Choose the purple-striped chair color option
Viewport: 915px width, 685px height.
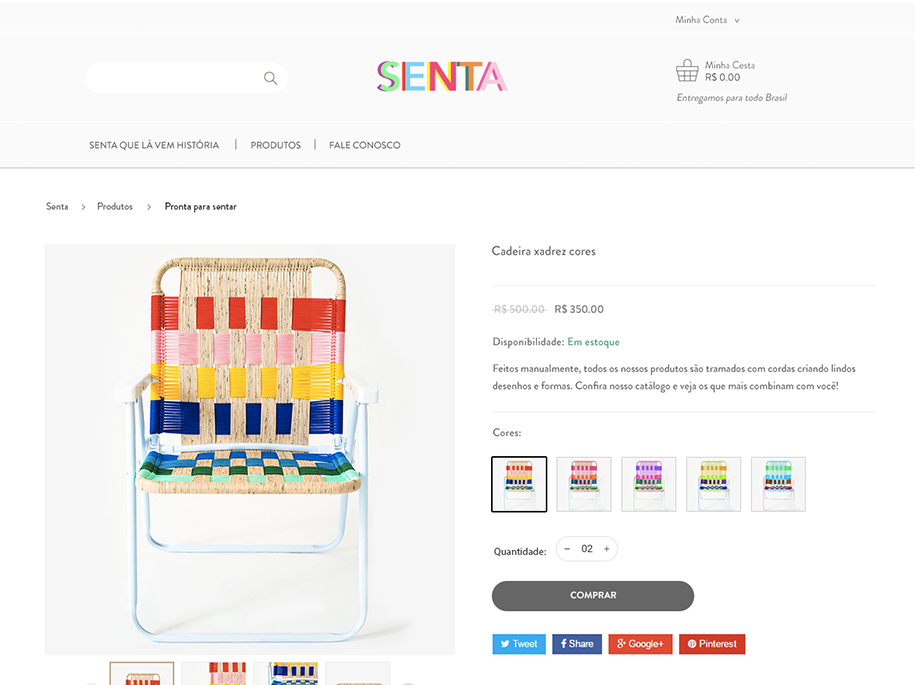pyautogui.click(x=648, y=484)
